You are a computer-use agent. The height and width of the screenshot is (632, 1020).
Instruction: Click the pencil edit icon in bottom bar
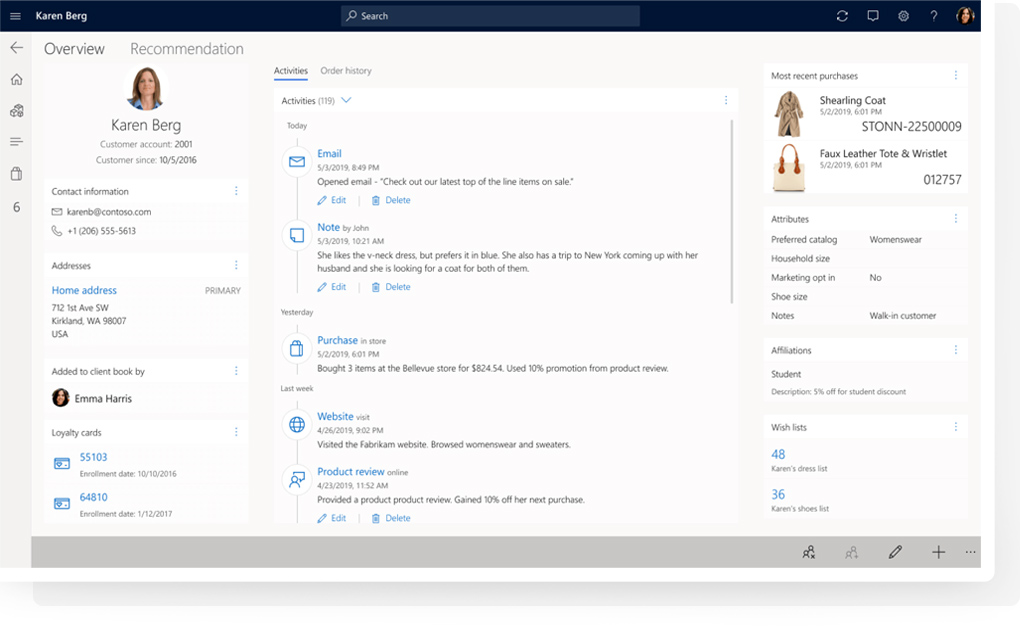[x=895, y=552]
